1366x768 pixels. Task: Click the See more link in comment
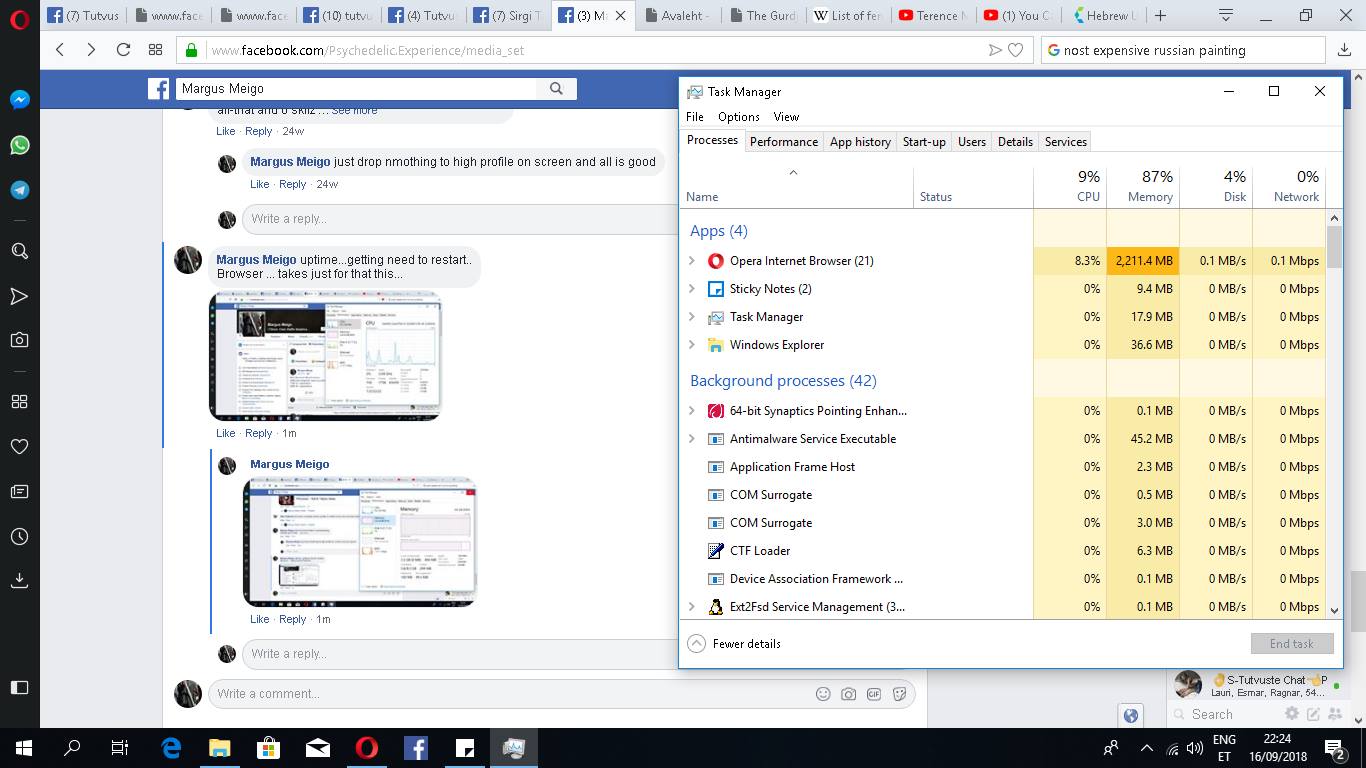pos(354,111)
